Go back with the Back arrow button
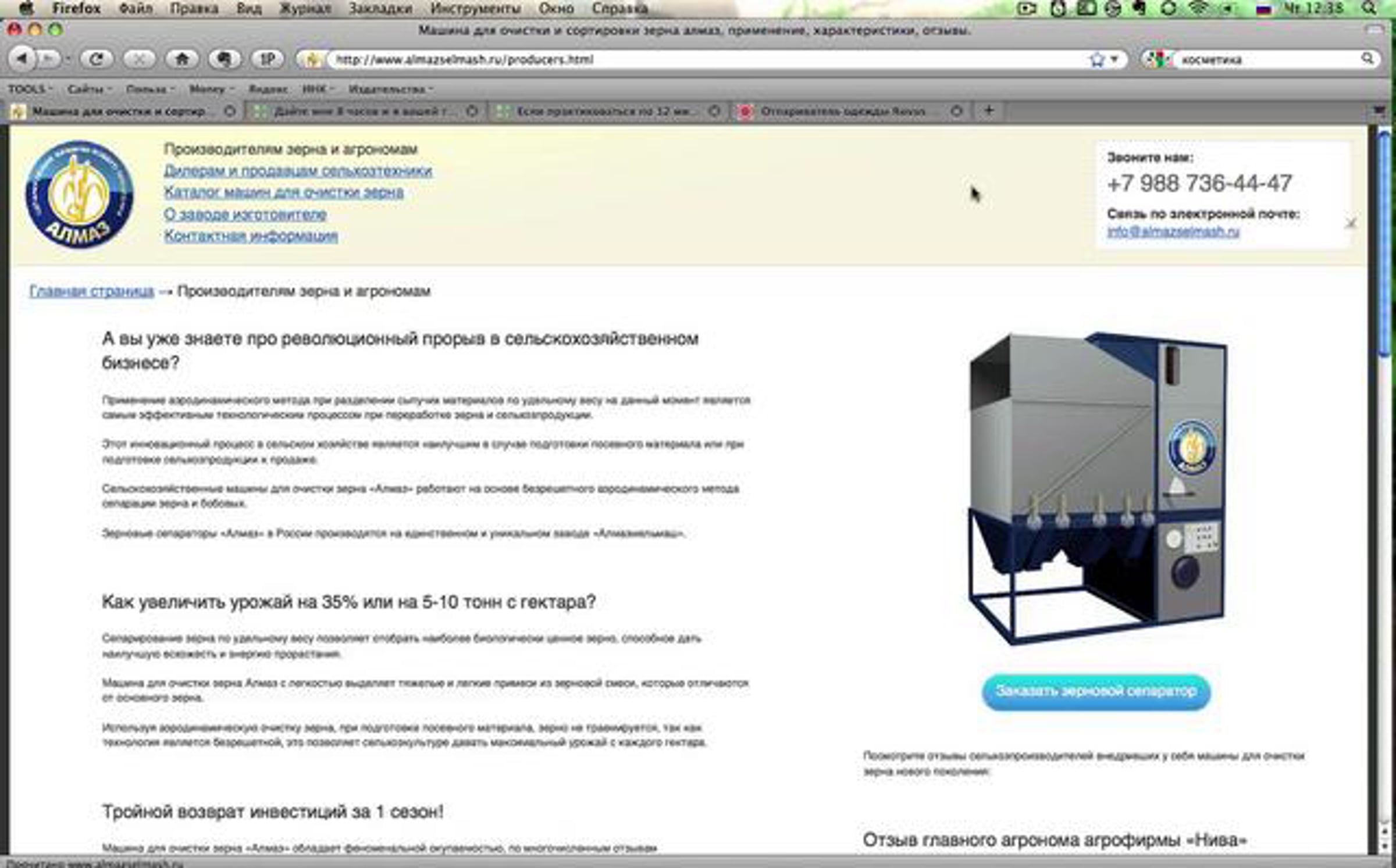The image size is (1396, 868). pos(22,59)
